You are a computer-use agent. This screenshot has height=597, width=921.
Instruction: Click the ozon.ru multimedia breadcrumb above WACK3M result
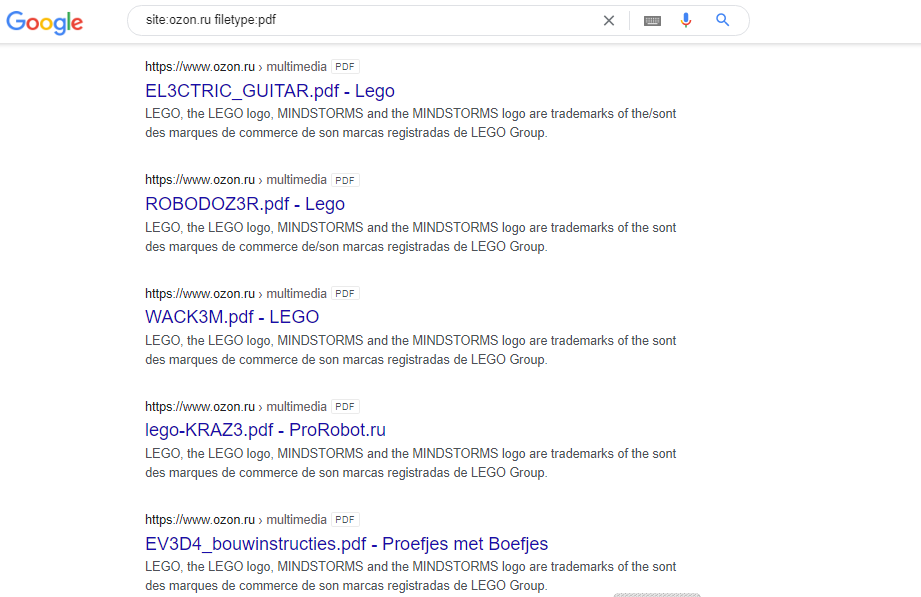click(x=236, y=293)
